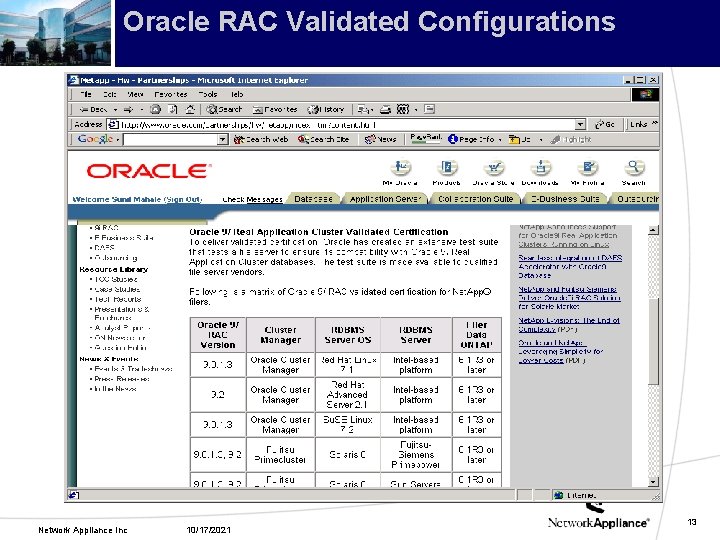This screenshot has width=720, height=540.
Task: Open Tech Reports in Resource Library
Action: pos(118,299)
